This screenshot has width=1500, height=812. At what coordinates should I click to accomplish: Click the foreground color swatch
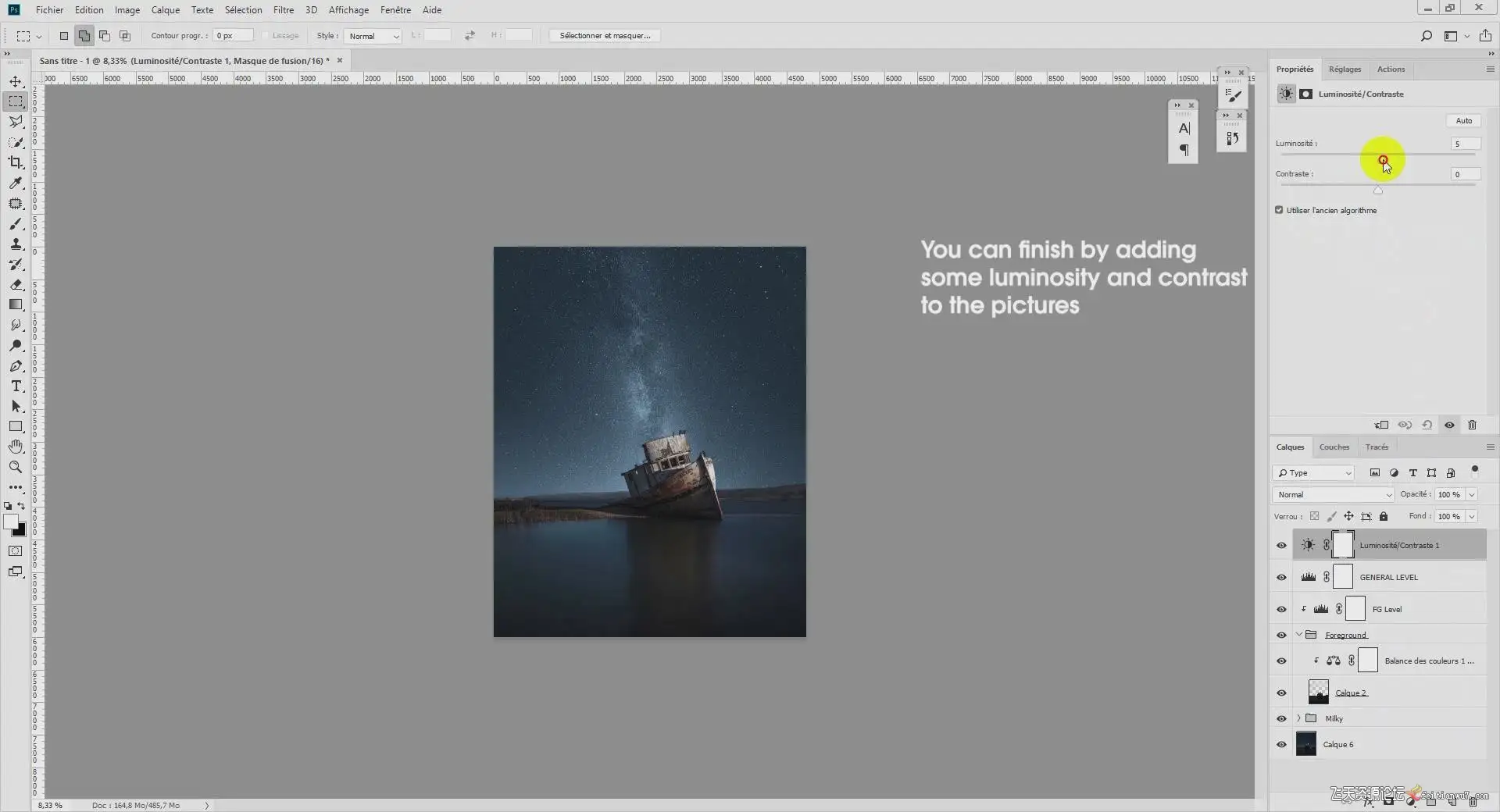coord(10,522)
